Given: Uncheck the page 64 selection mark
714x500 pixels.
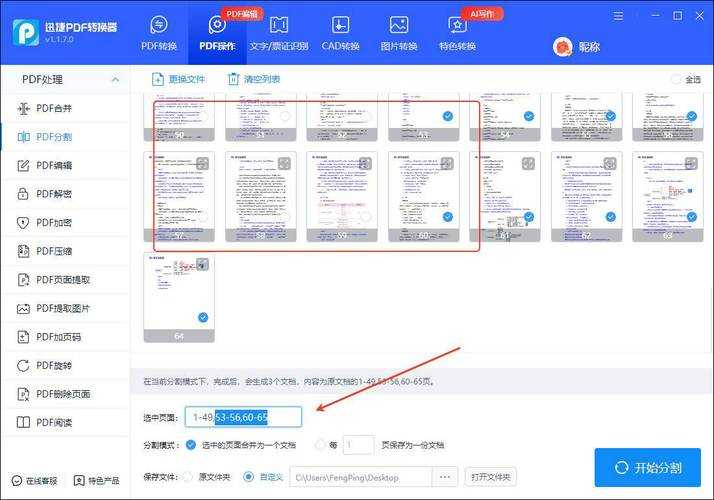Looking at the screenshot, I should click(x=203, y=317).
